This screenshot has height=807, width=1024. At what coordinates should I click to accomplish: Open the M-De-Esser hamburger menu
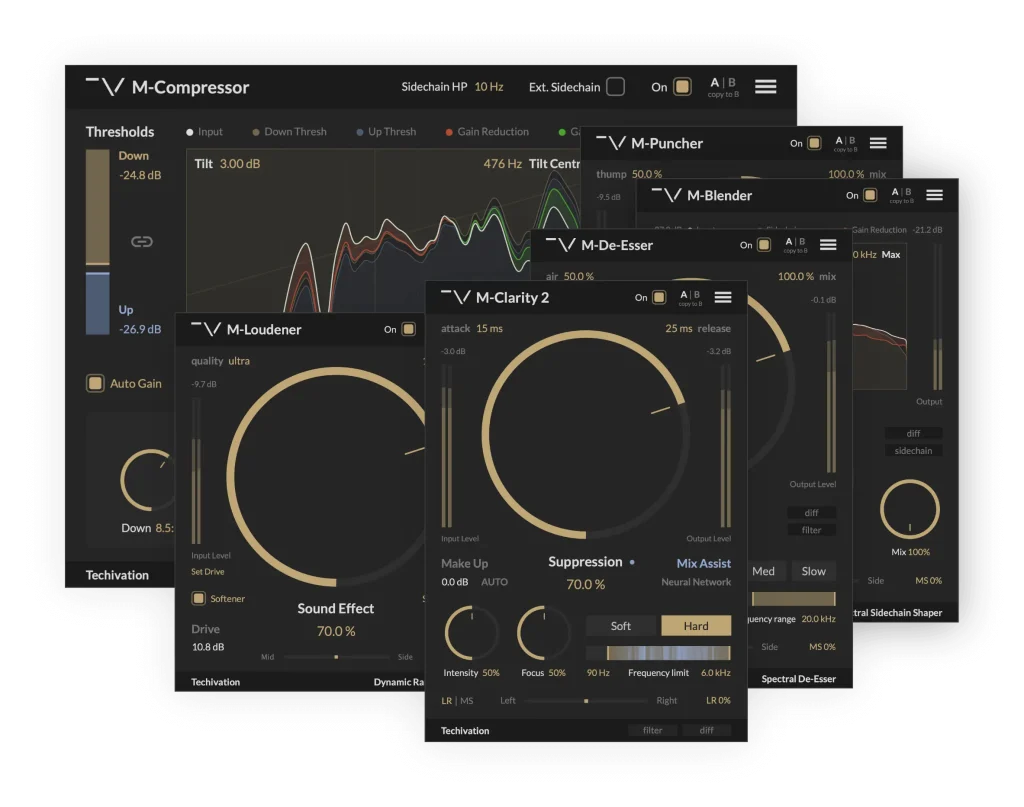827,245
